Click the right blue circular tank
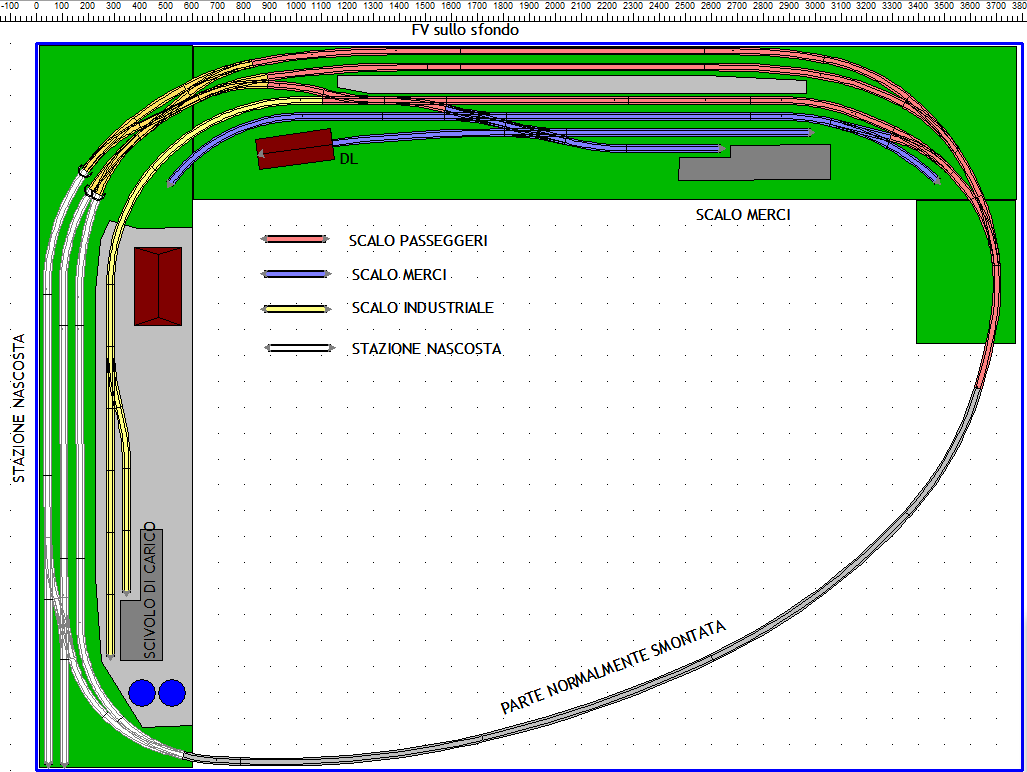 [173, 692]
